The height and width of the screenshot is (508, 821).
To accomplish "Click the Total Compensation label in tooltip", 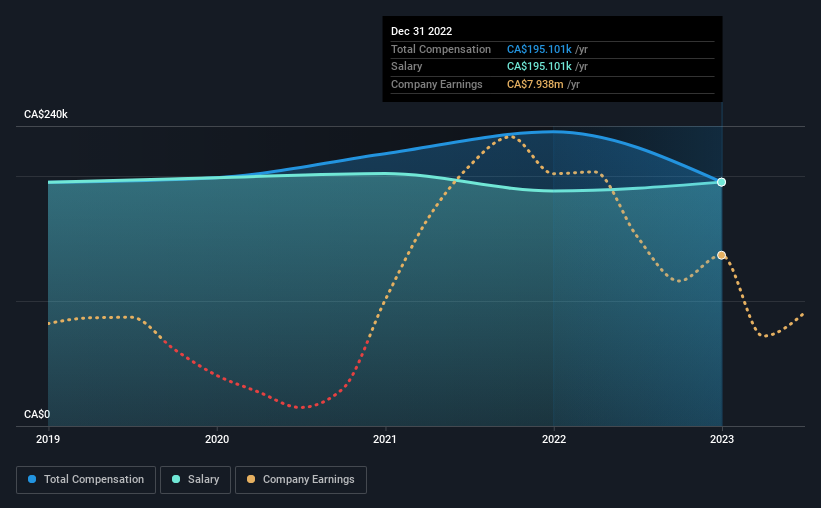I will (441, 49).
